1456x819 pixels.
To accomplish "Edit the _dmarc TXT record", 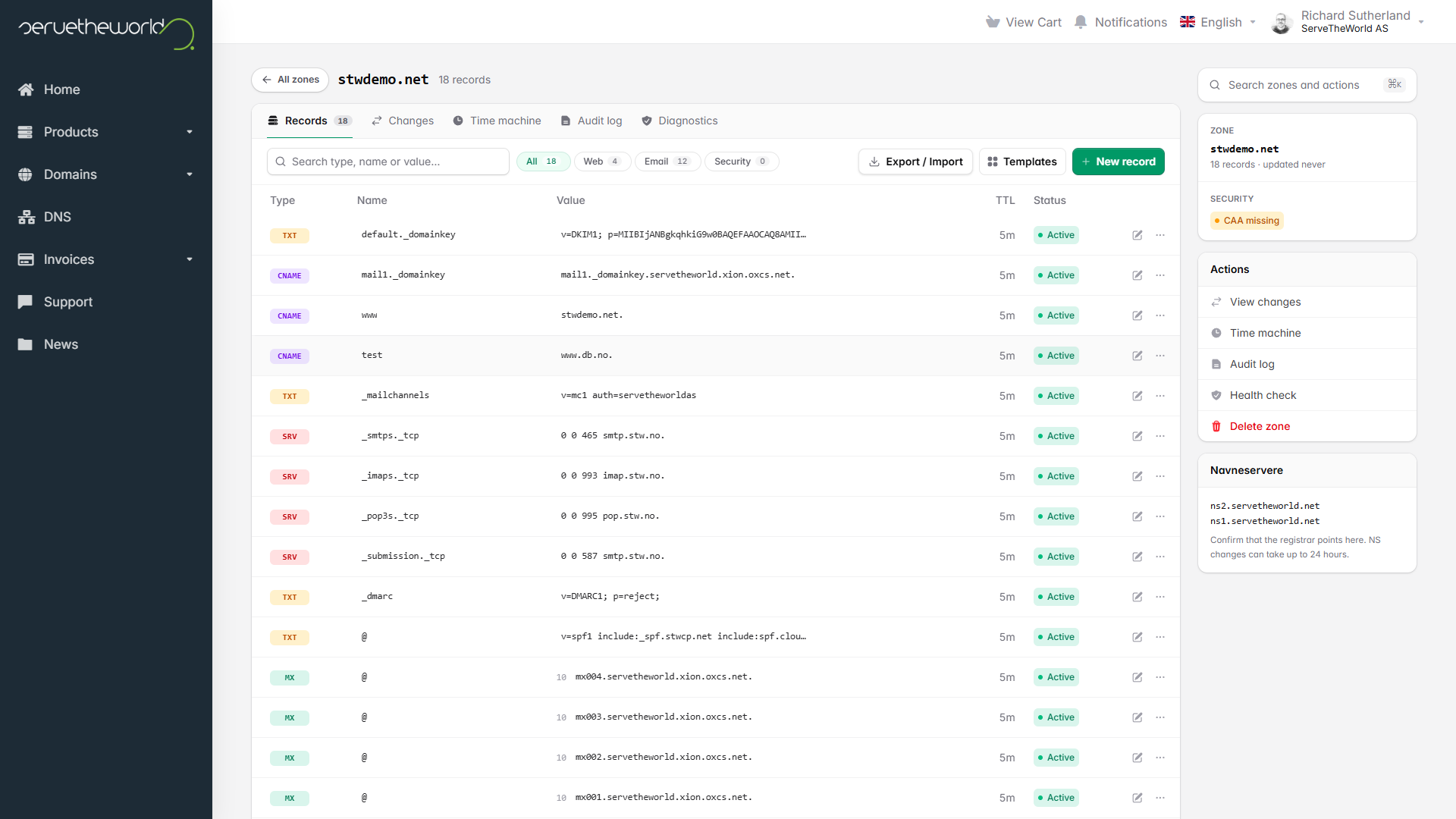I will 1137,597.
